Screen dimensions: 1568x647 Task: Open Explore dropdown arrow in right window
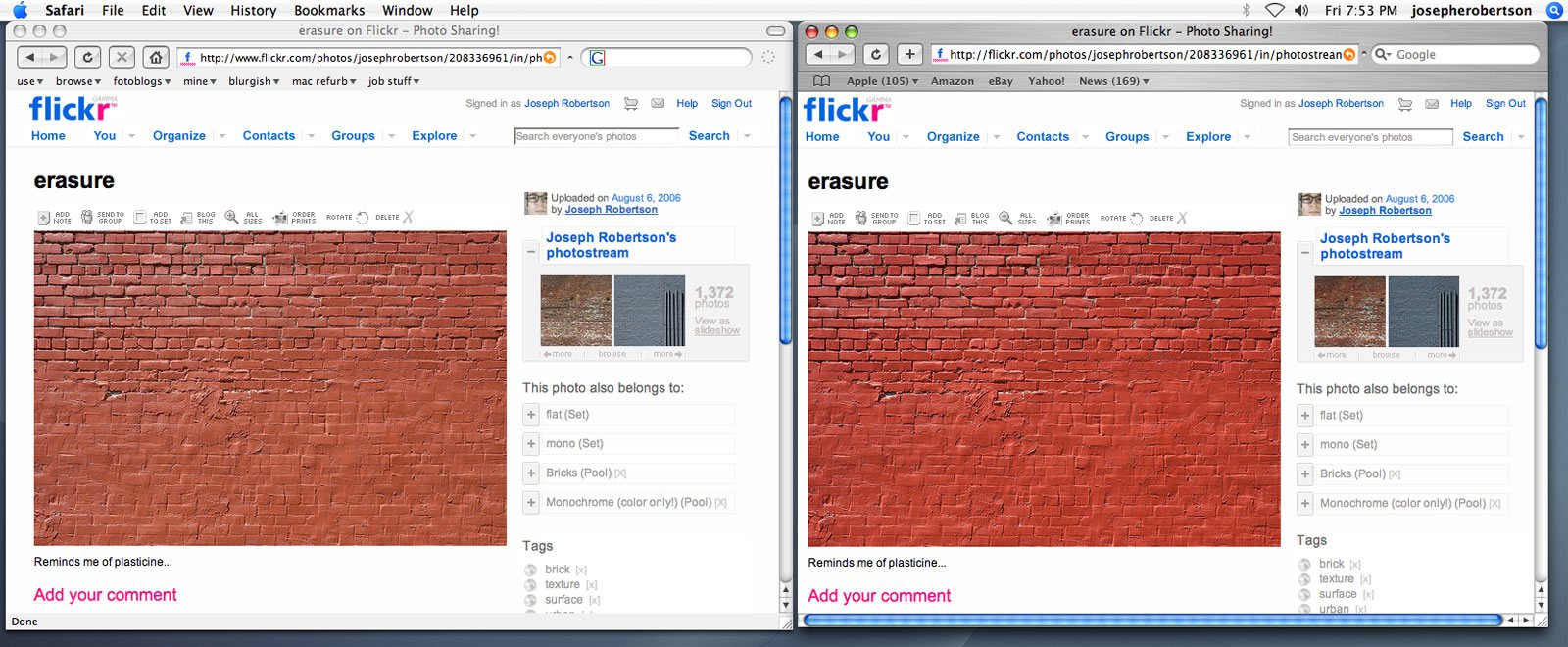[1248, 137]
